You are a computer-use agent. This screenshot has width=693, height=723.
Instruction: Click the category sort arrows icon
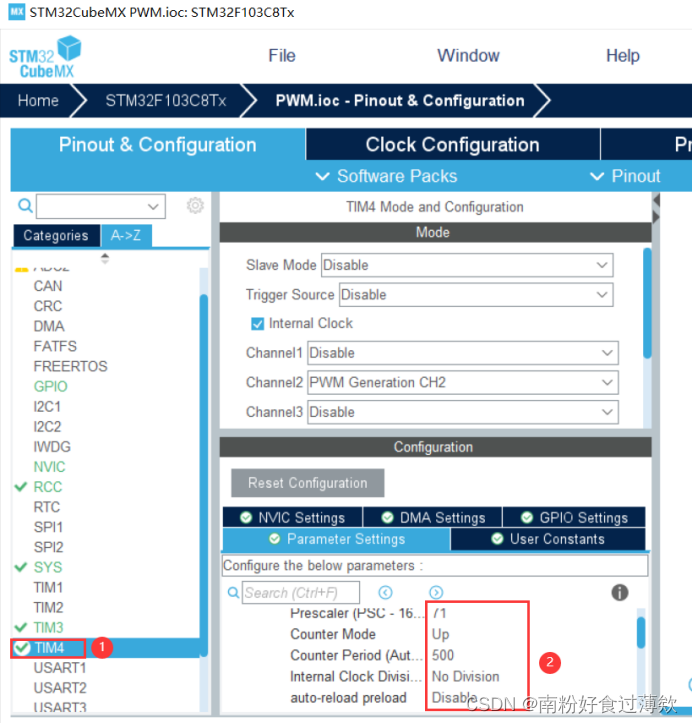[105, 259]
